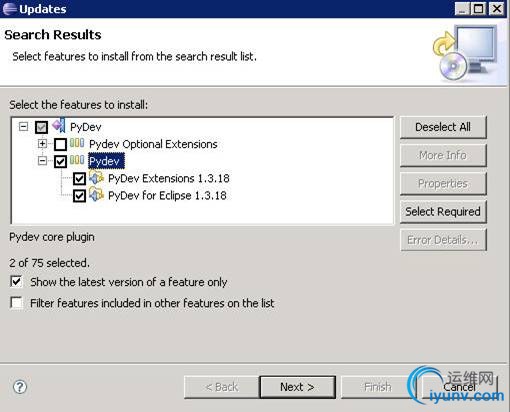Click the 'Pydev core plugin' description text
The width and height of the screenshot is (510, 412).
coord(52,237)
